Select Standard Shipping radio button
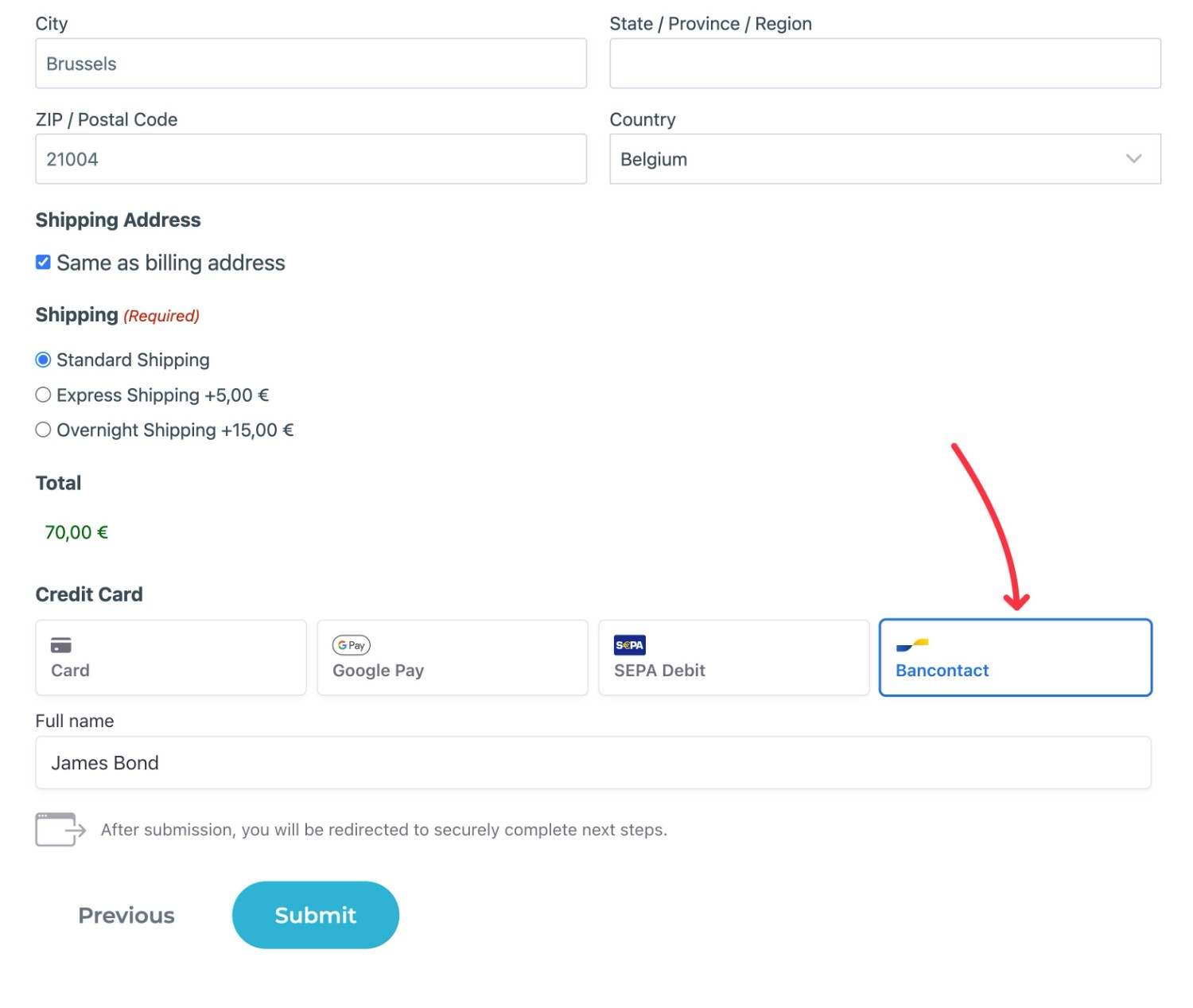 tap(44, 360)
